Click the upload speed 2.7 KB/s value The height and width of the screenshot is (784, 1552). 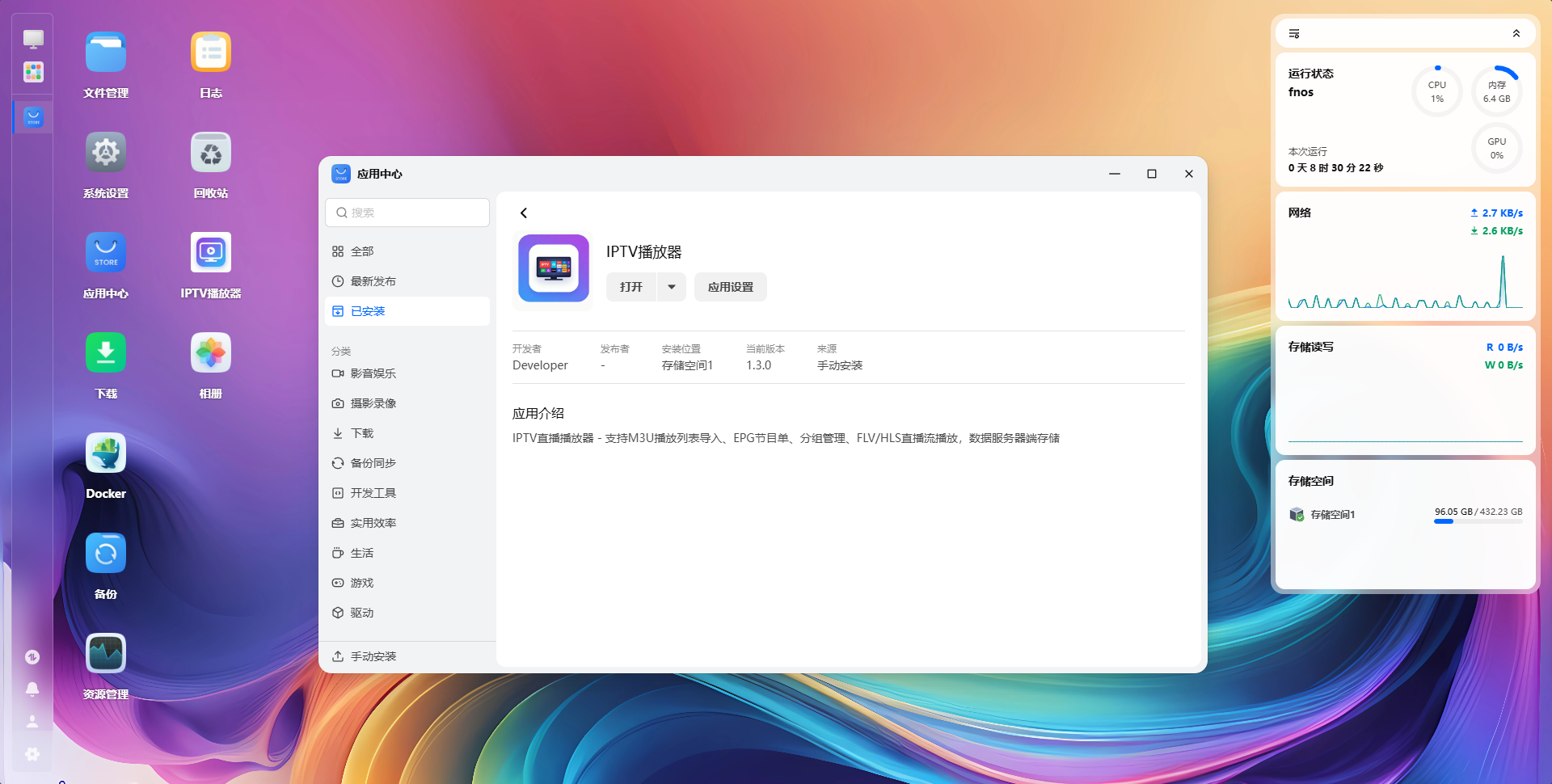click(1503, 213)
